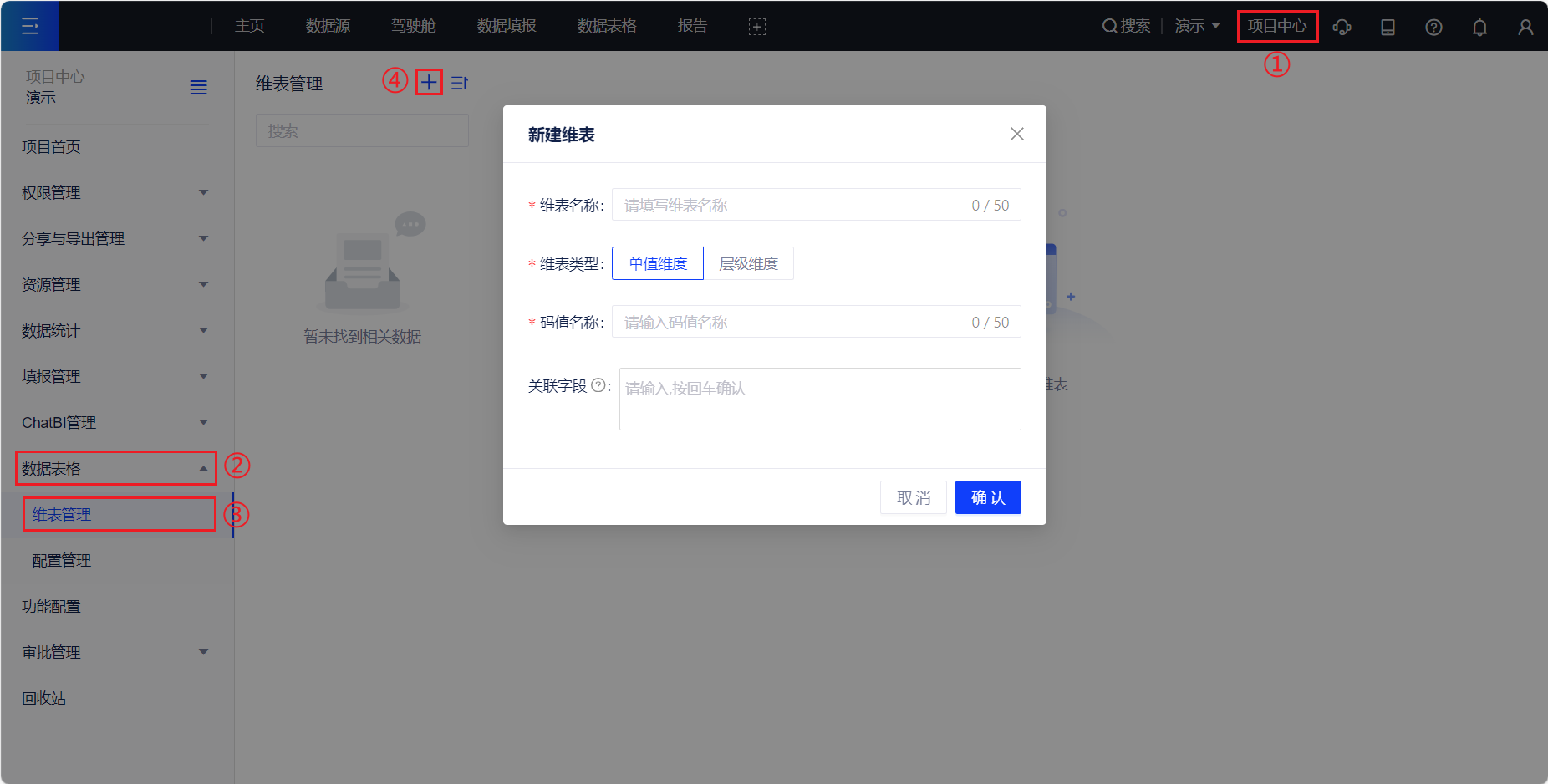Select 层级维度 dimension type
This screenshot has height=784, width=1548.
point(748,263)
